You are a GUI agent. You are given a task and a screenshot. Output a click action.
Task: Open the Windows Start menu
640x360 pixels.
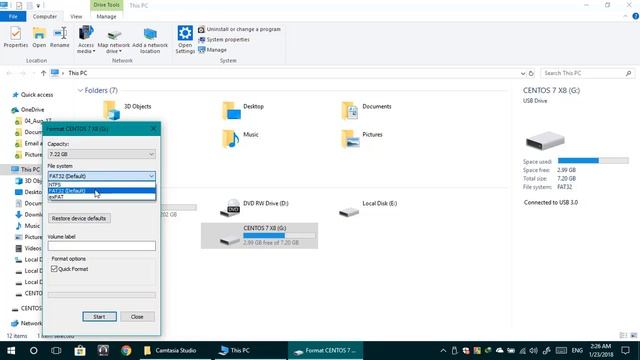click(x=11, y=351)
